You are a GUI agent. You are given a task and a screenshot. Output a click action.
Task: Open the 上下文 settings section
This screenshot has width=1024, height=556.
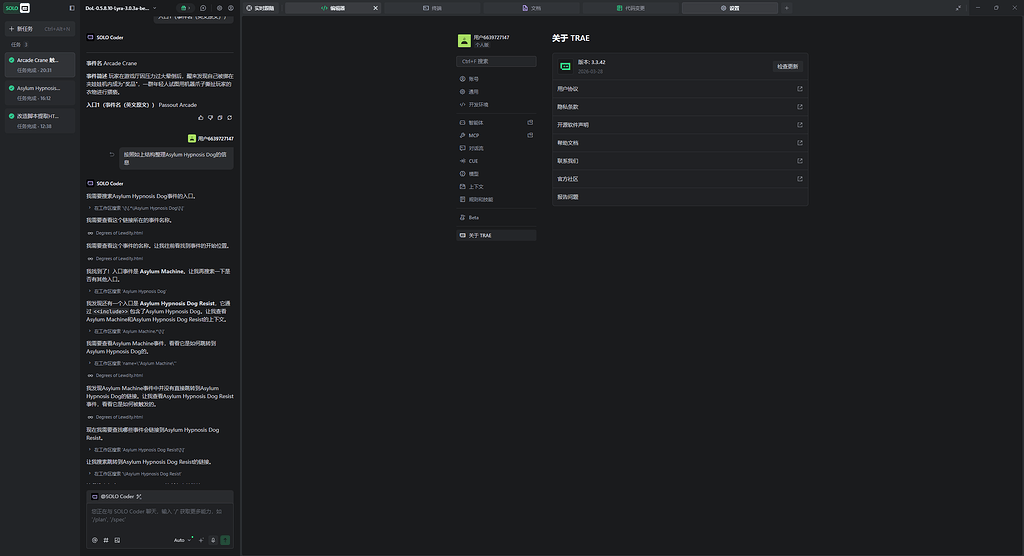coord(496,187)
